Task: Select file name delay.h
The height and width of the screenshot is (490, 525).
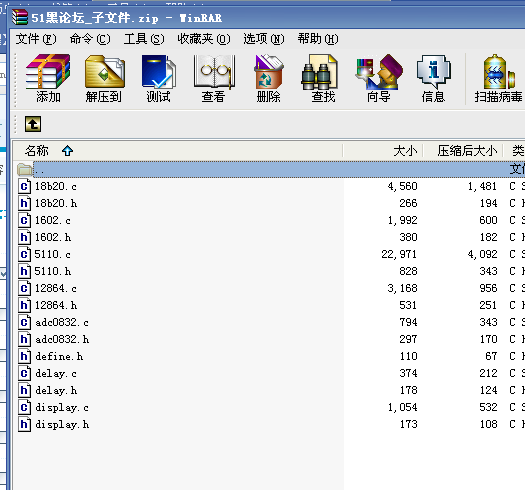Action: (x=56, y=391)
